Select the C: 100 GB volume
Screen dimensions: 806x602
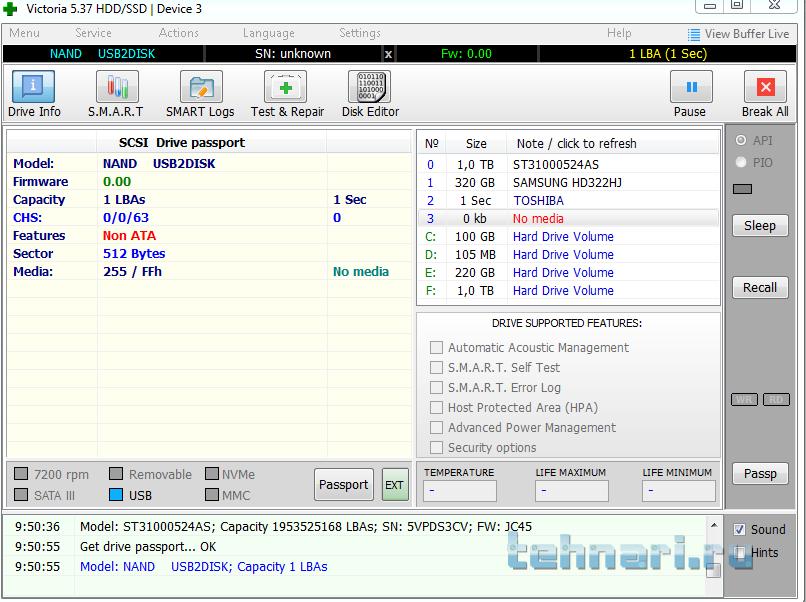[569, 236]
